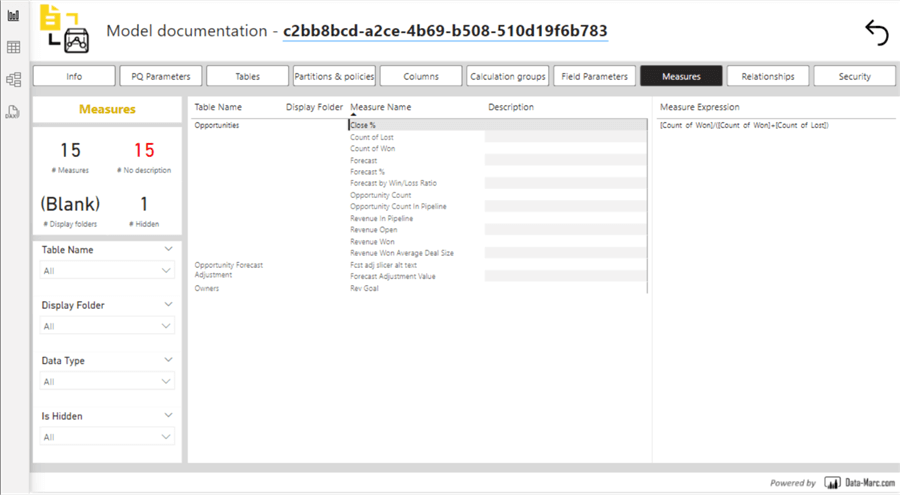Screen dimensions: 900x495
Task: Select Forecast by Win/Loss Ratio measure
Action: [x=393, y=183]
